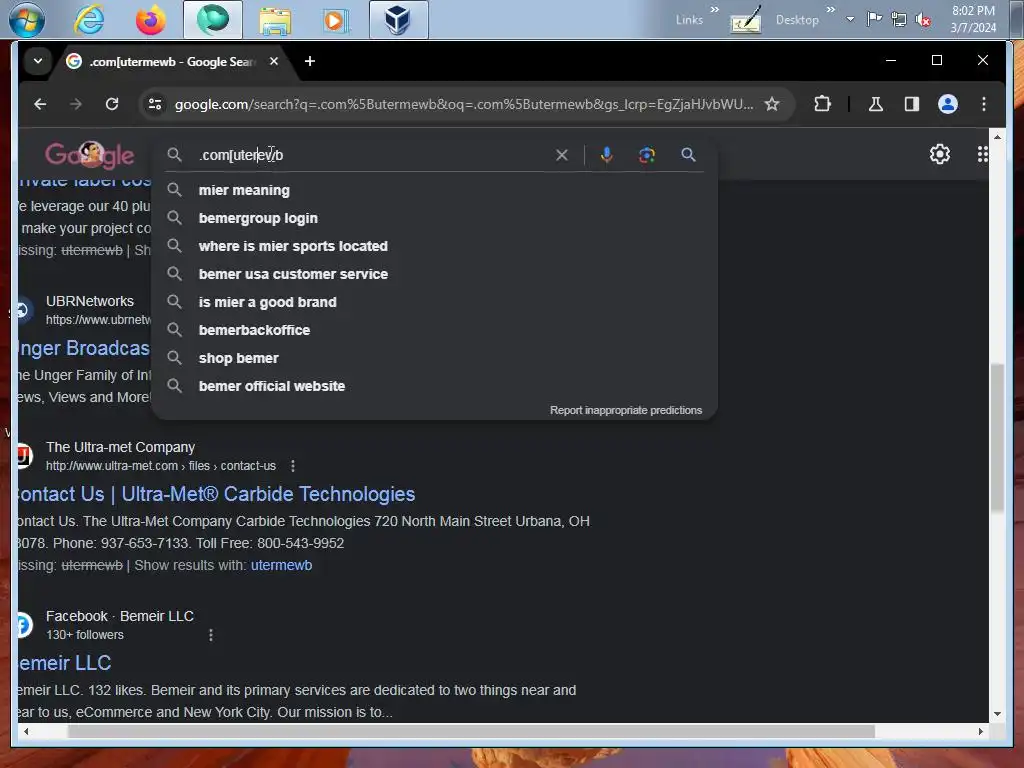Click the page scroll down arrow
The height and width of the screenshot is (768, 1024).
point(997,714)
